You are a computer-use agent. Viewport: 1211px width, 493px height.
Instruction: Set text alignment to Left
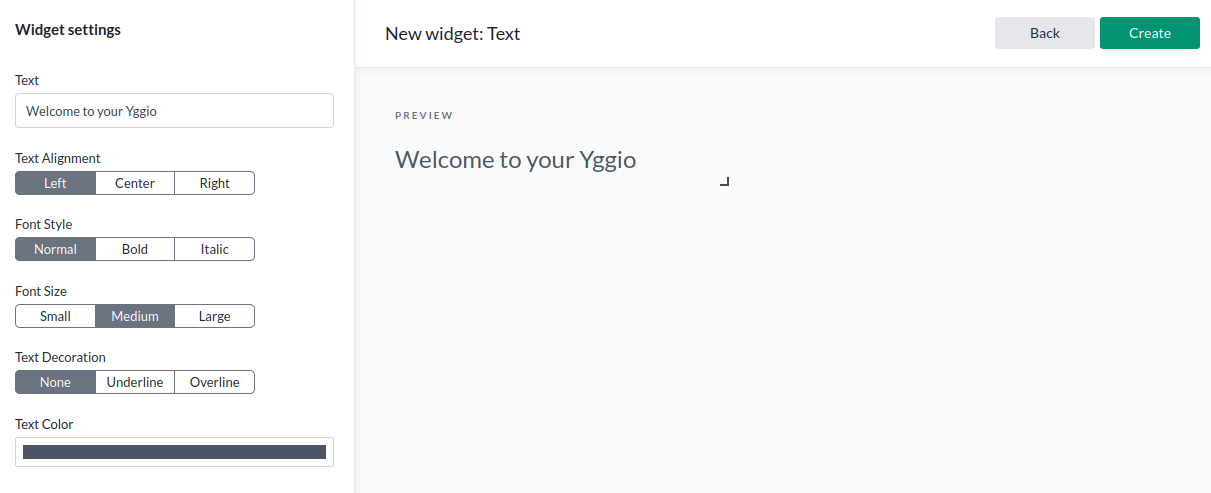[x=55, y=183]
